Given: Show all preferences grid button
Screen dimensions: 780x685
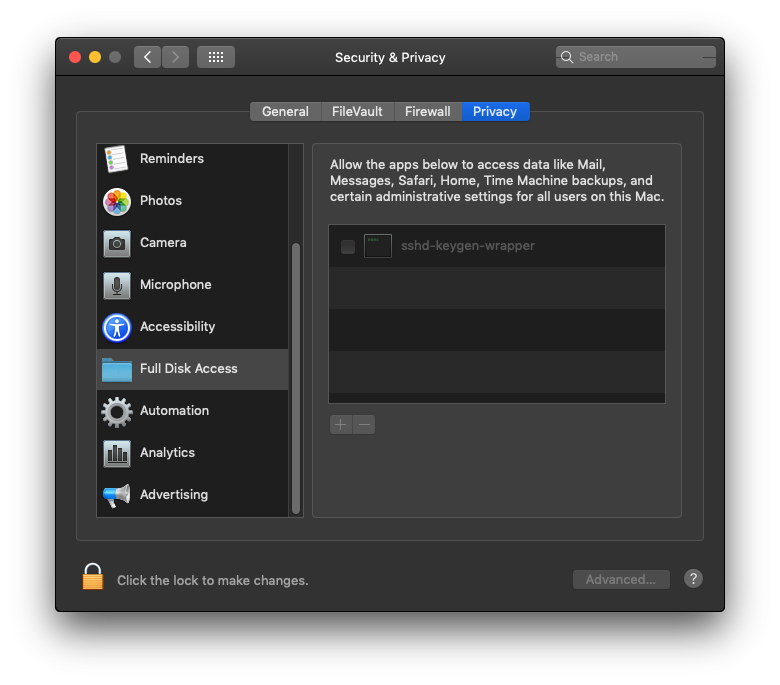Looking at the screenshot, I should 216,57.
